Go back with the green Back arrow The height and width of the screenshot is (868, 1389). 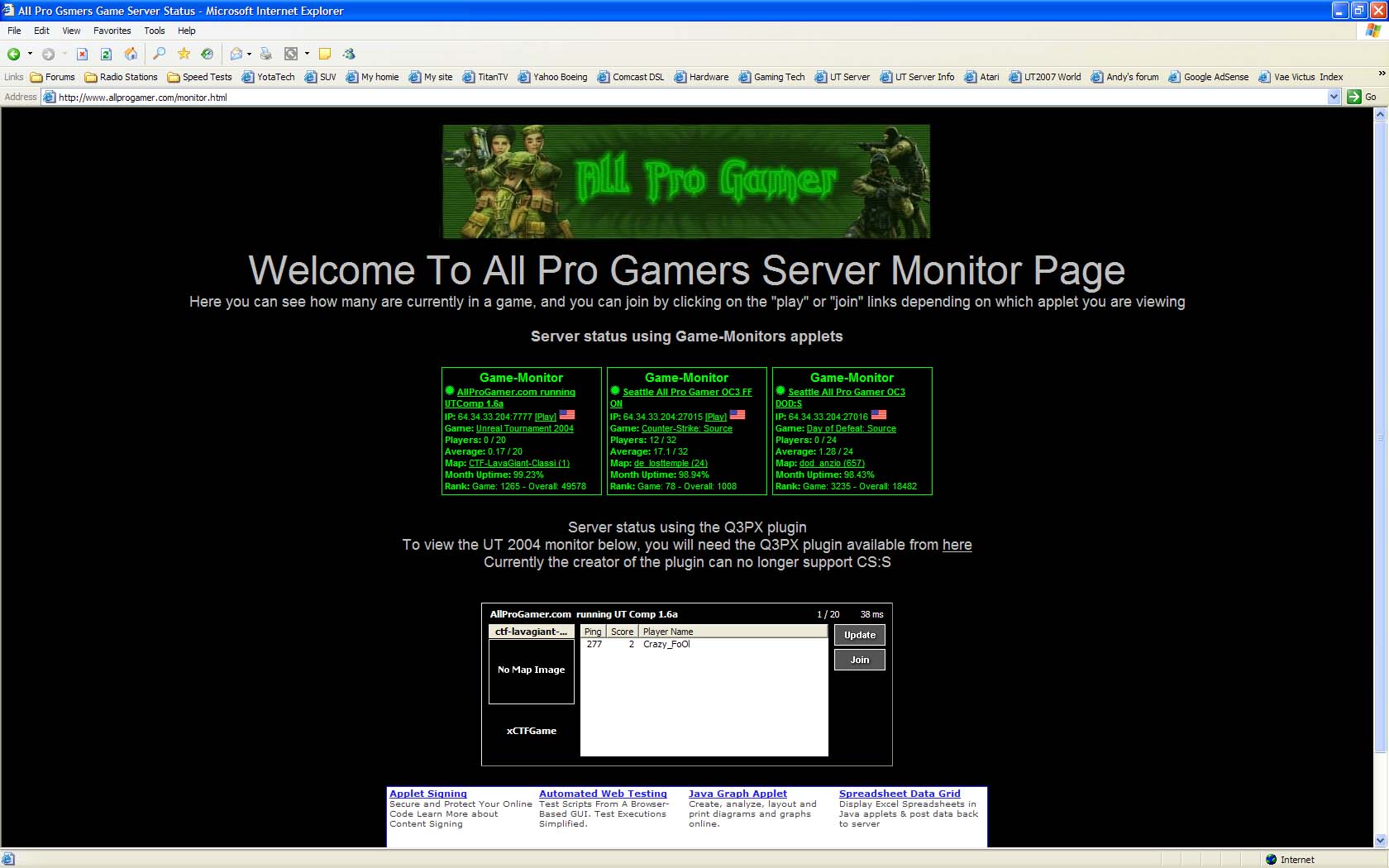[13, 54]
